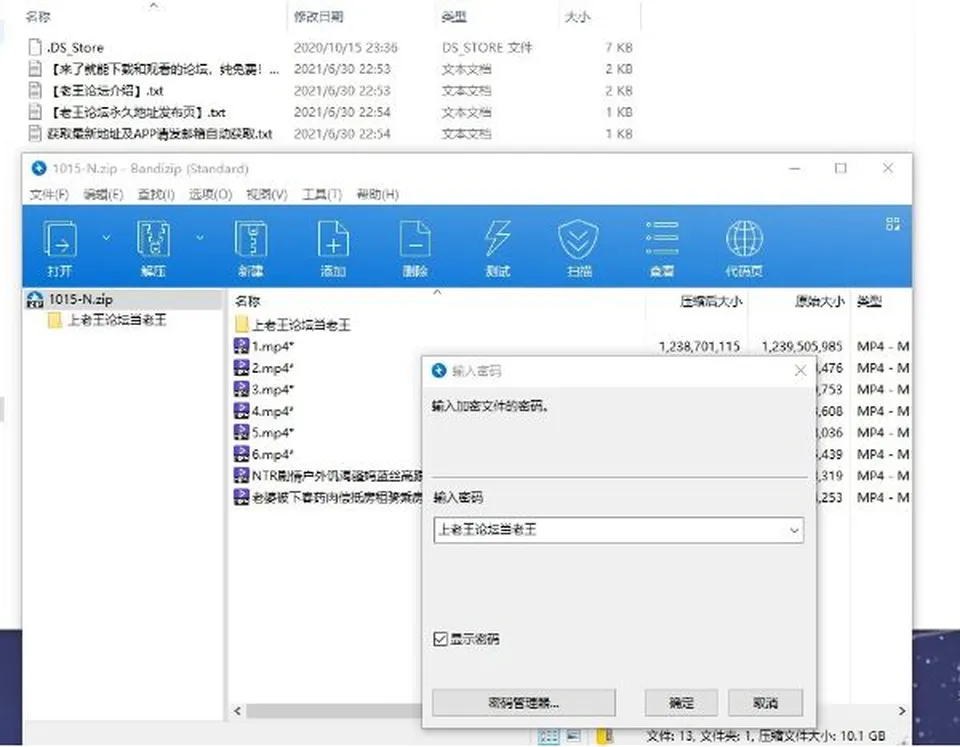Click the zip icon beside 1015-N.zip in tree
Image resolution: width=960 pixels, height=747 pixels.
pyautogui.click(x=35, y=299)
